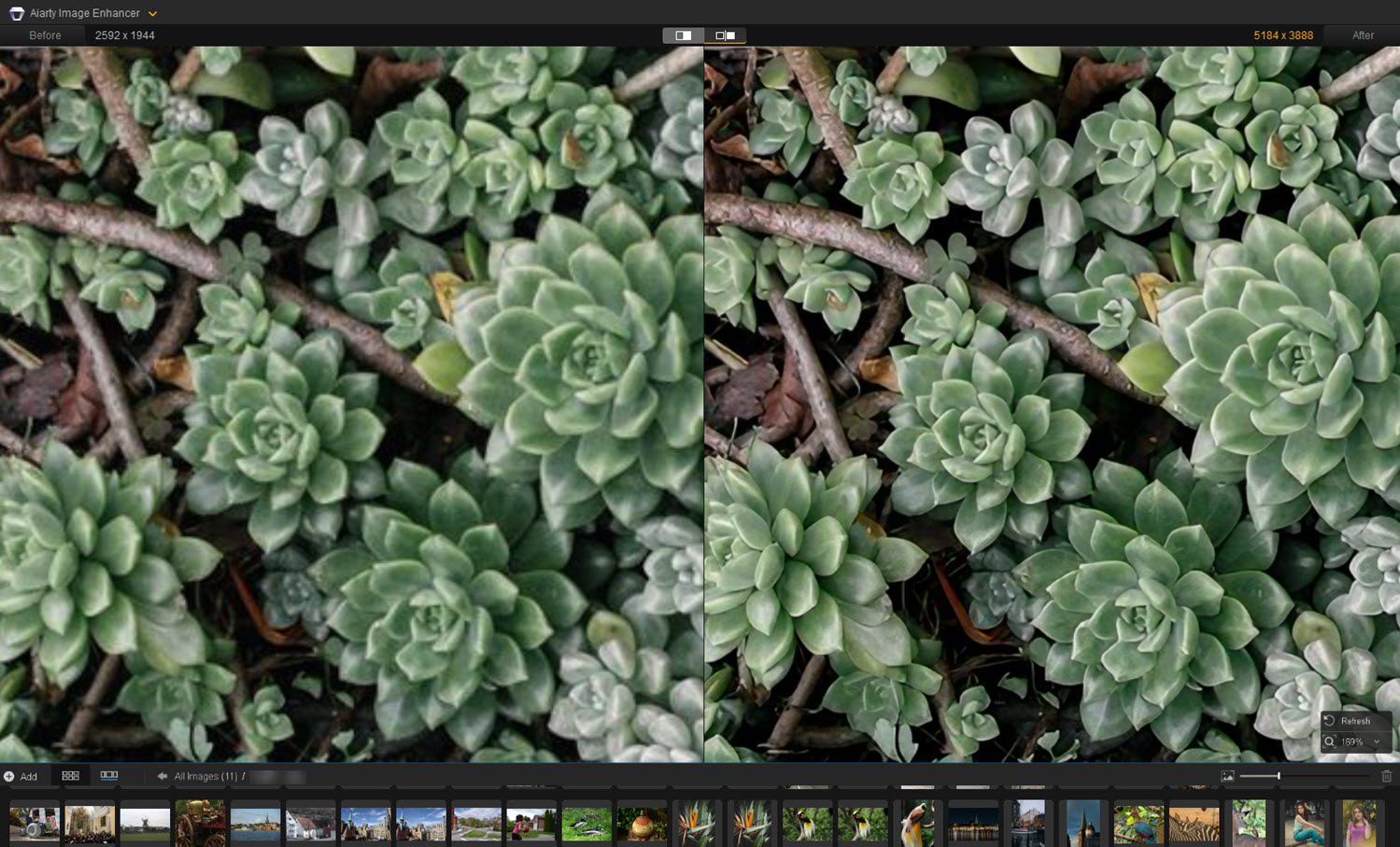Select the seated woman in teal thumbnail
This screenshot has width=1400, height=847.
(x=1304, y=824)
